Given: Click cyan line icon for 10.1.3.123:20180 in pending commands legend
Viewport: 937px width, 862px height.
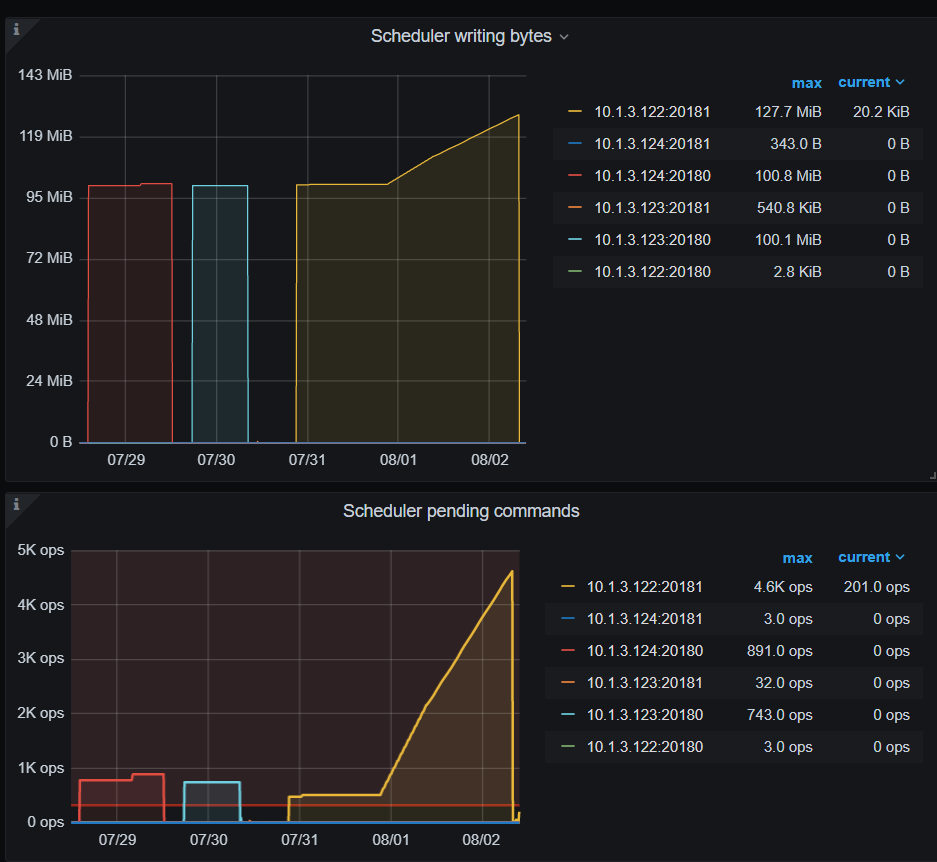Looking at the screenshot, I should pyautogui.click(x=567, y=715).
